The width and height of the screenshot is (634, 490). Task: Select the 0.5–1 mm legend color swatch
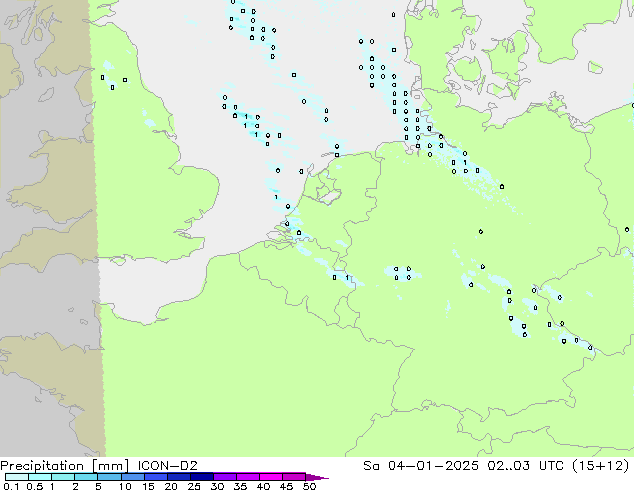(x=40, y=477)
